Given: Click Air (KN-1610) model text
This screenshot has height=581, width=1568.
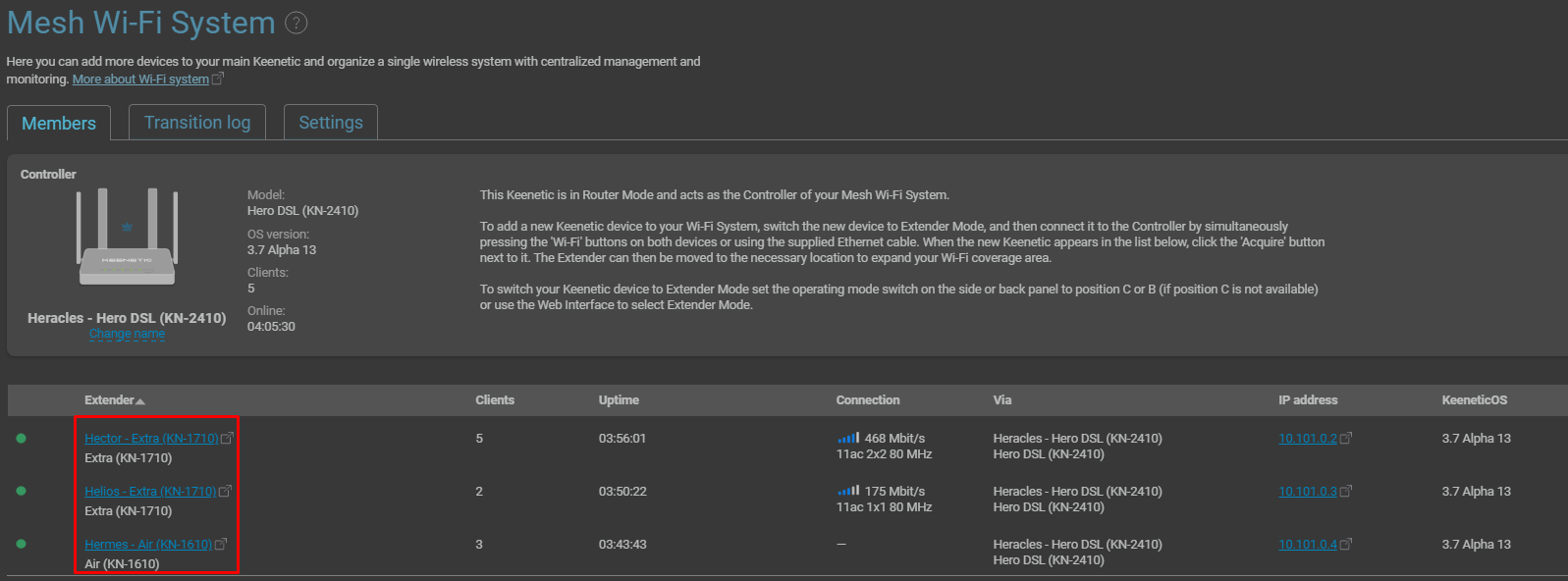Looking at the screenshot, I should point(122,564).
